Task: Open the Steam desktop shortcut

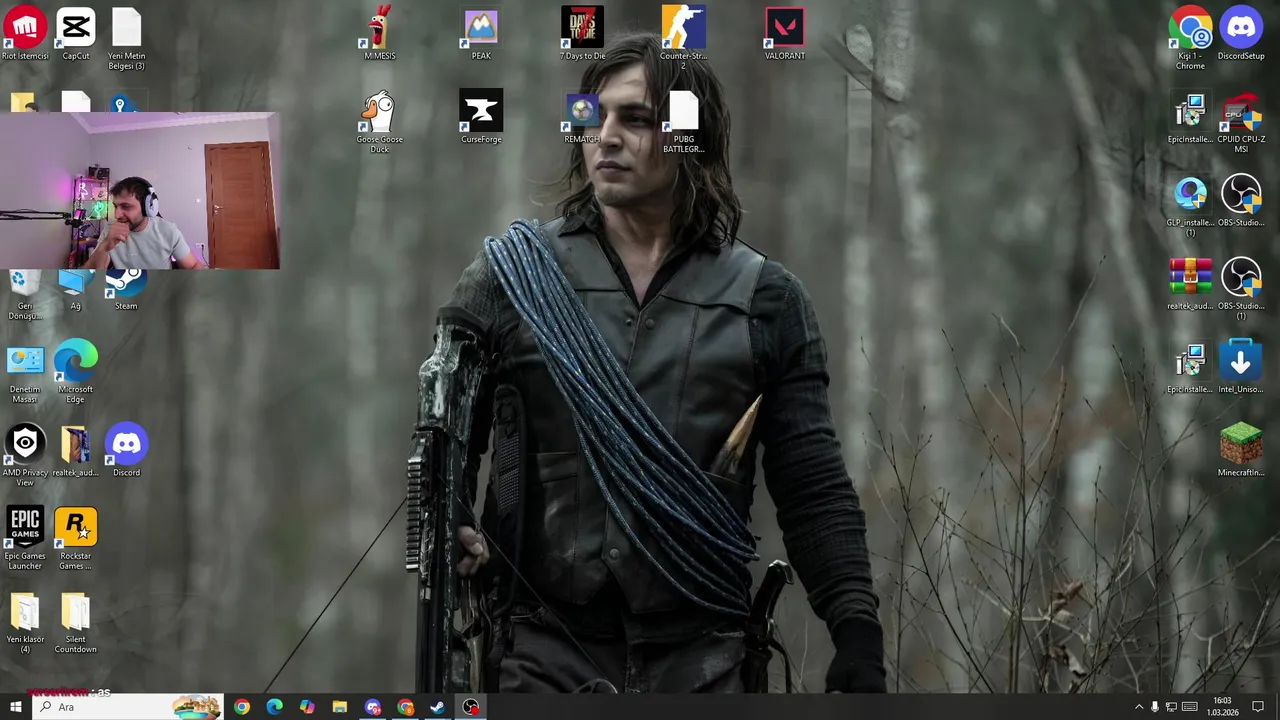Action: pos(126,290)
